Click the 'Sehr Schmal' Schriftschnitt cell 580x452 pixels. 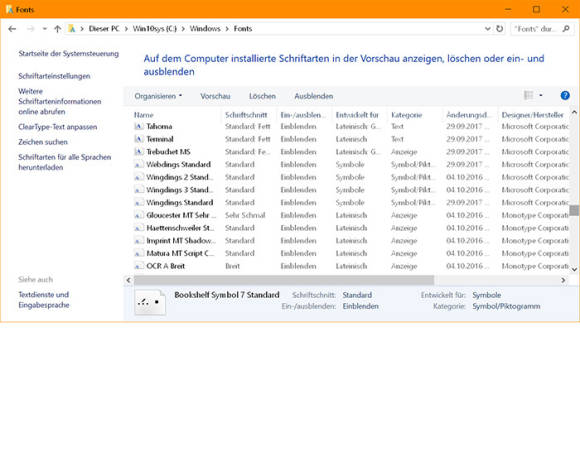[x=245, y=215]
